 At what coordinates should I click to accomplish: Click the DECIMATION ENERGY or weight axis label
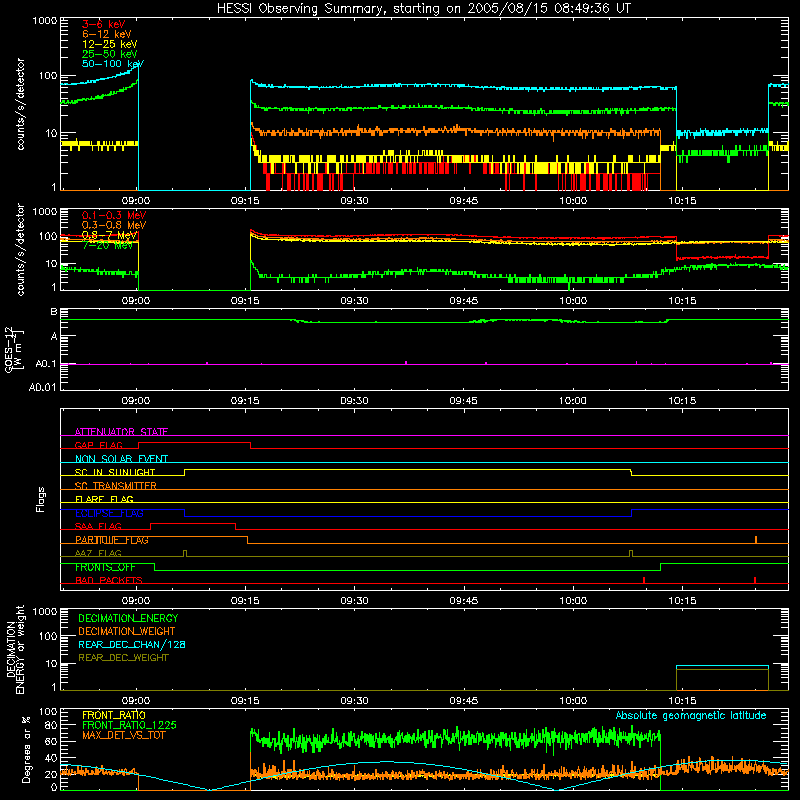[15, 649]
